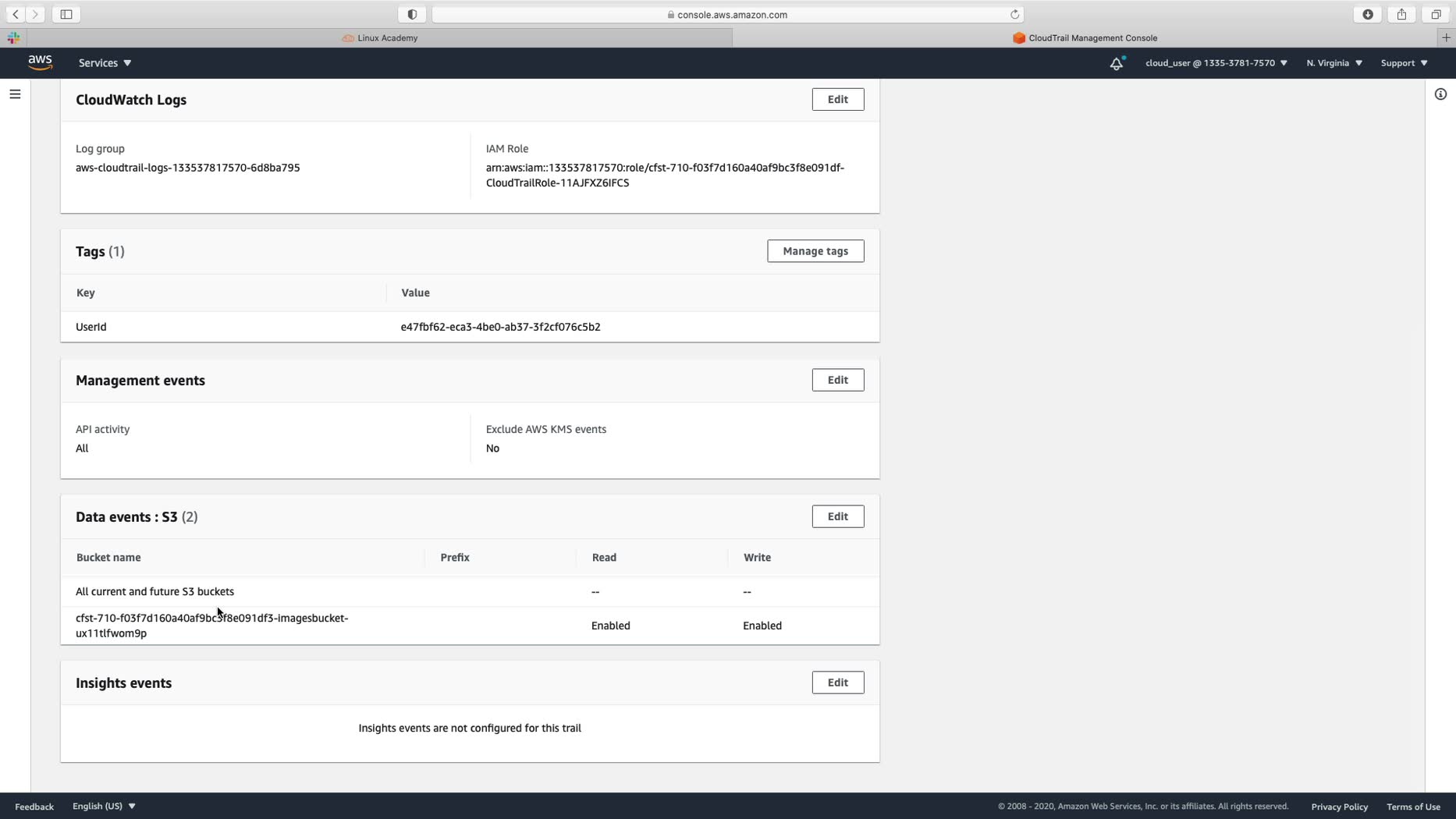1456x819 pixels.
Task: Go back with the browser back arrow
Action: click(x=16, y=14)
